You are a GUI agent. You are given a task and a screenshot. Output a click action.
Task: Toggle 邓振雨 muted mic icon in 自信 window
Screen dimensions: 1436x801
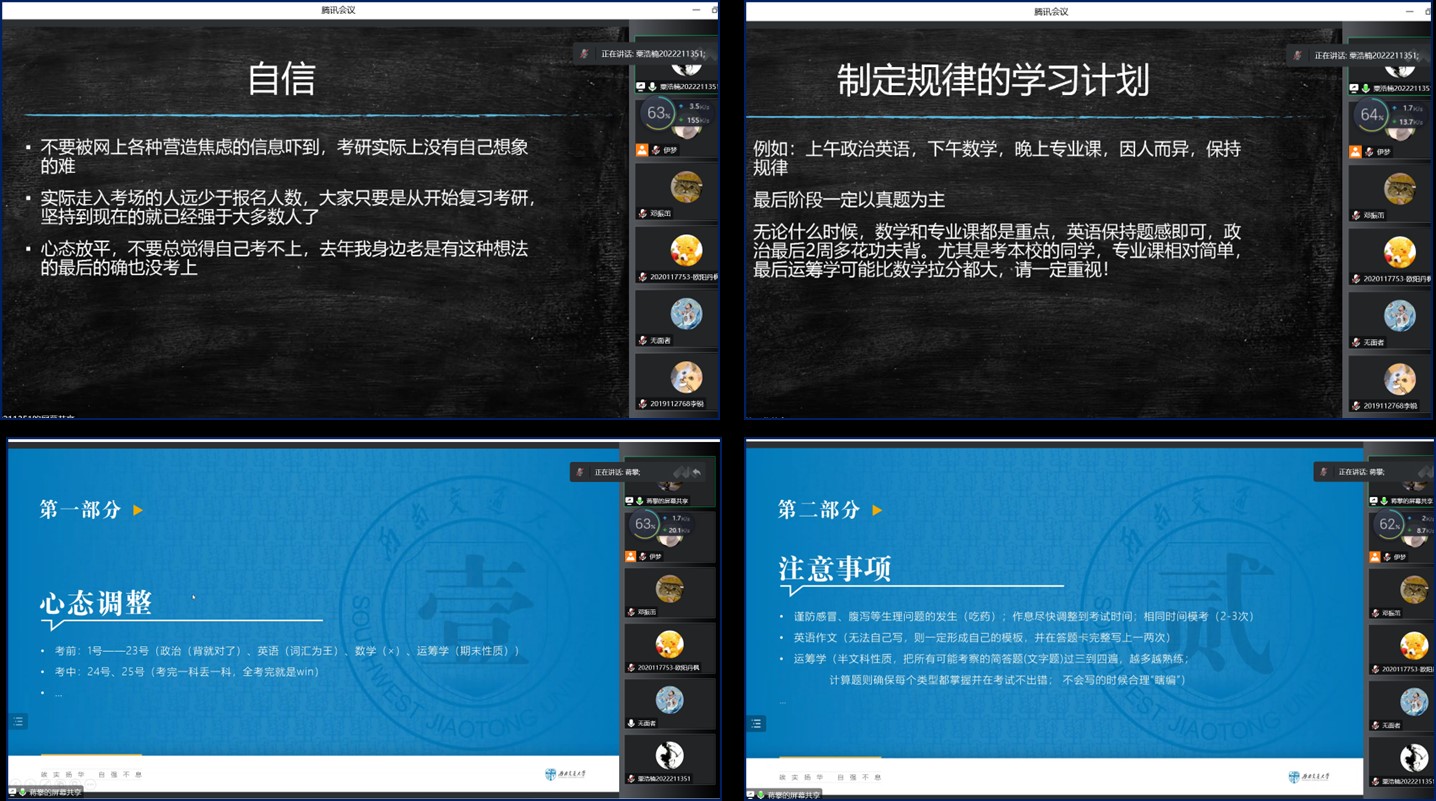[x=642, y=214]
